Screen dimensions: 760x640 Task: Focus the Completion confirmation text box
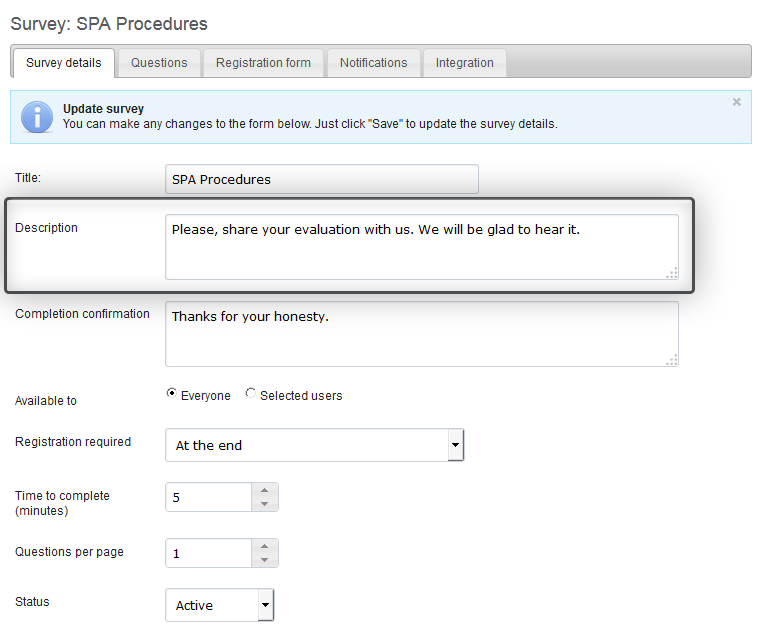[422, 334]
